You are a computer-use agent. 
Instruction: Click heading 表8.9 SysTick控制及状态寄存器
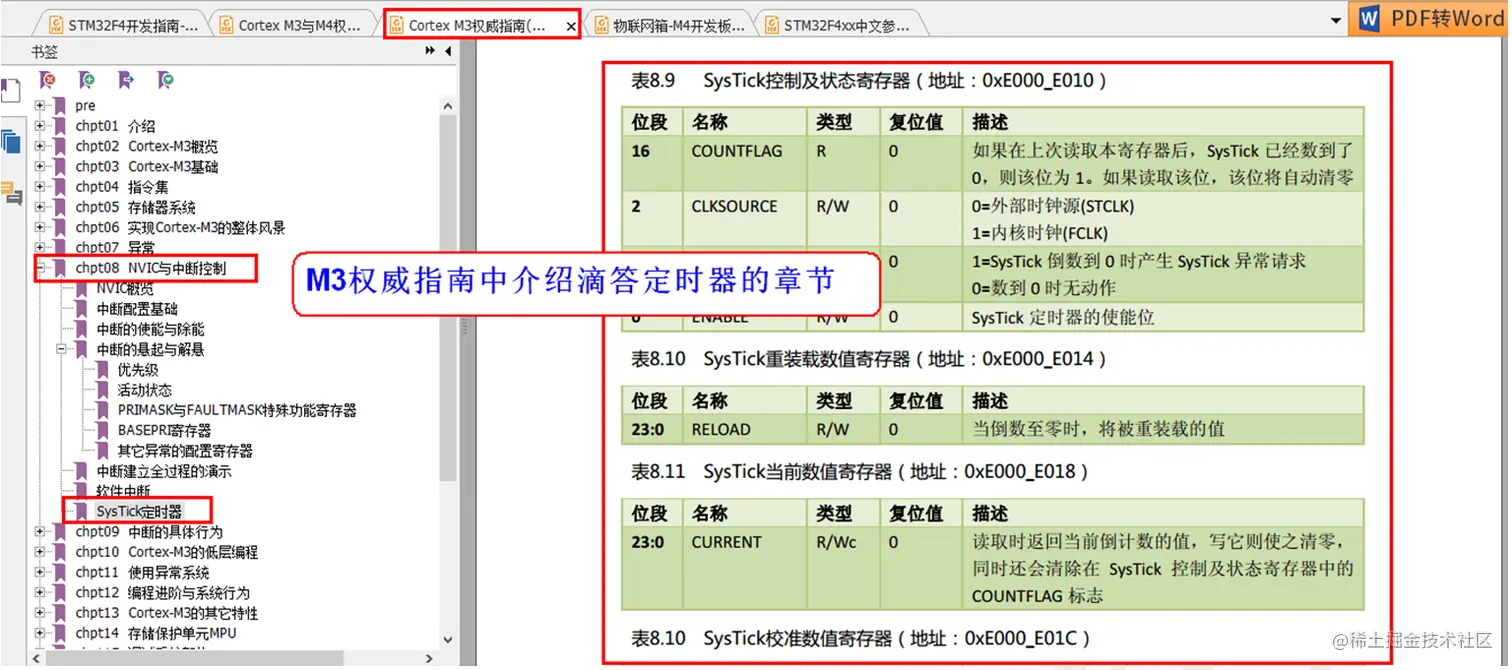[x=869, y=81]
